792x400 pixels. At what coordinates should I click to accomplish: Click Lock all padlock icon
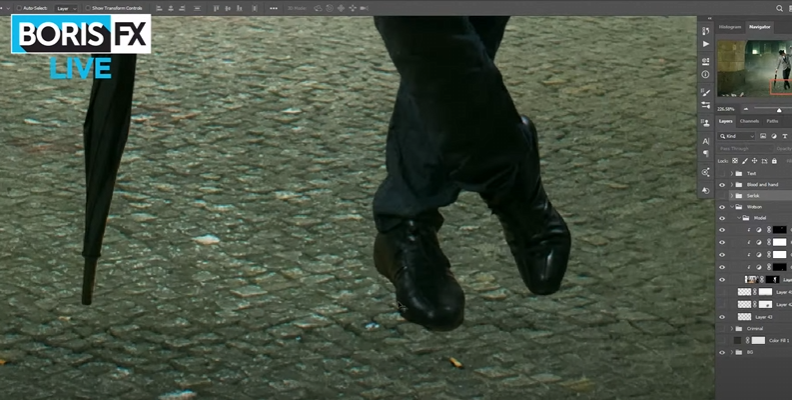(774, 161)
